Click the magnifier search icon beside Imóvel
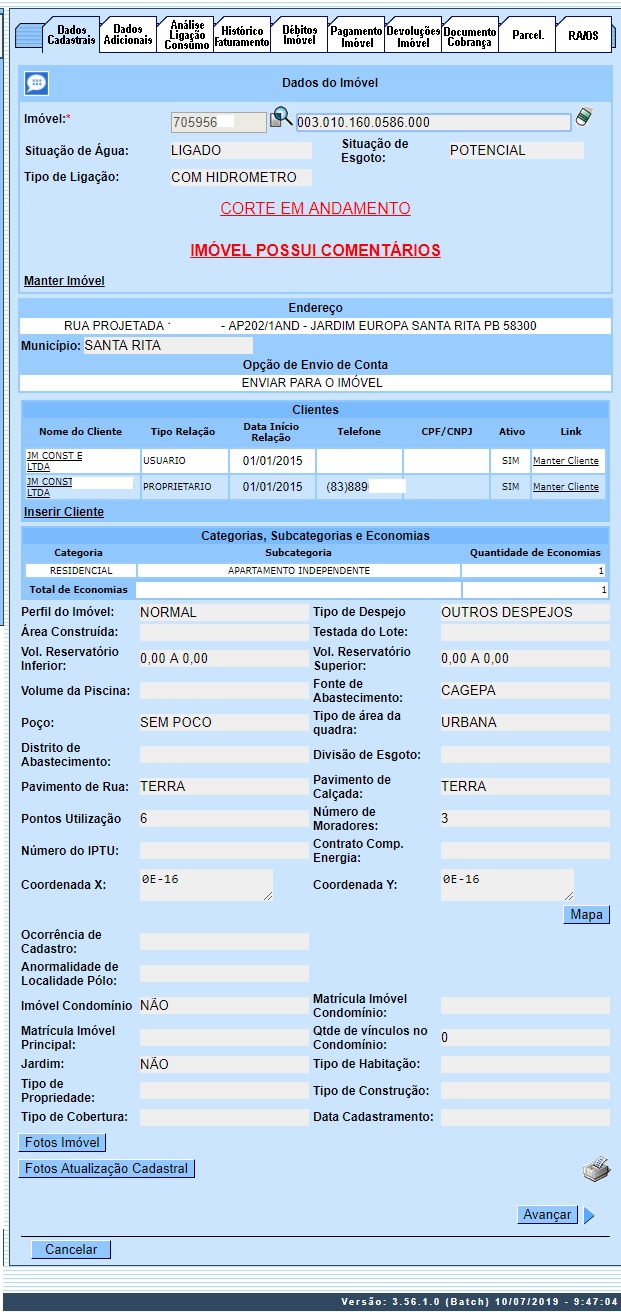Image resolution: width=621 pixels, height=1312 pixels. (281, 119)
